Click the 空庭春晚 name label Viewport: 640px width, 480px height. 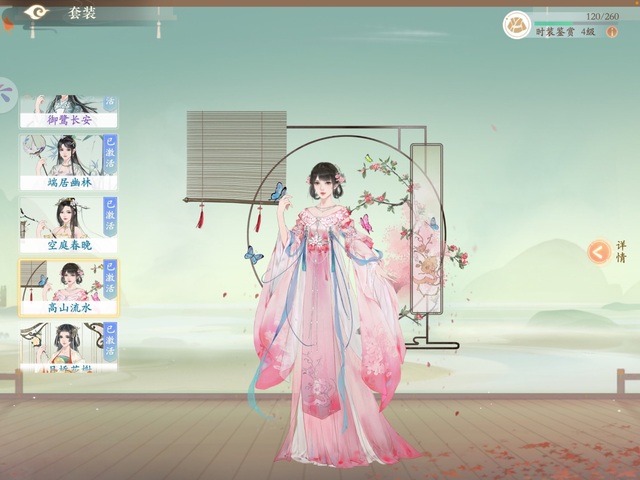click(68, 245)
